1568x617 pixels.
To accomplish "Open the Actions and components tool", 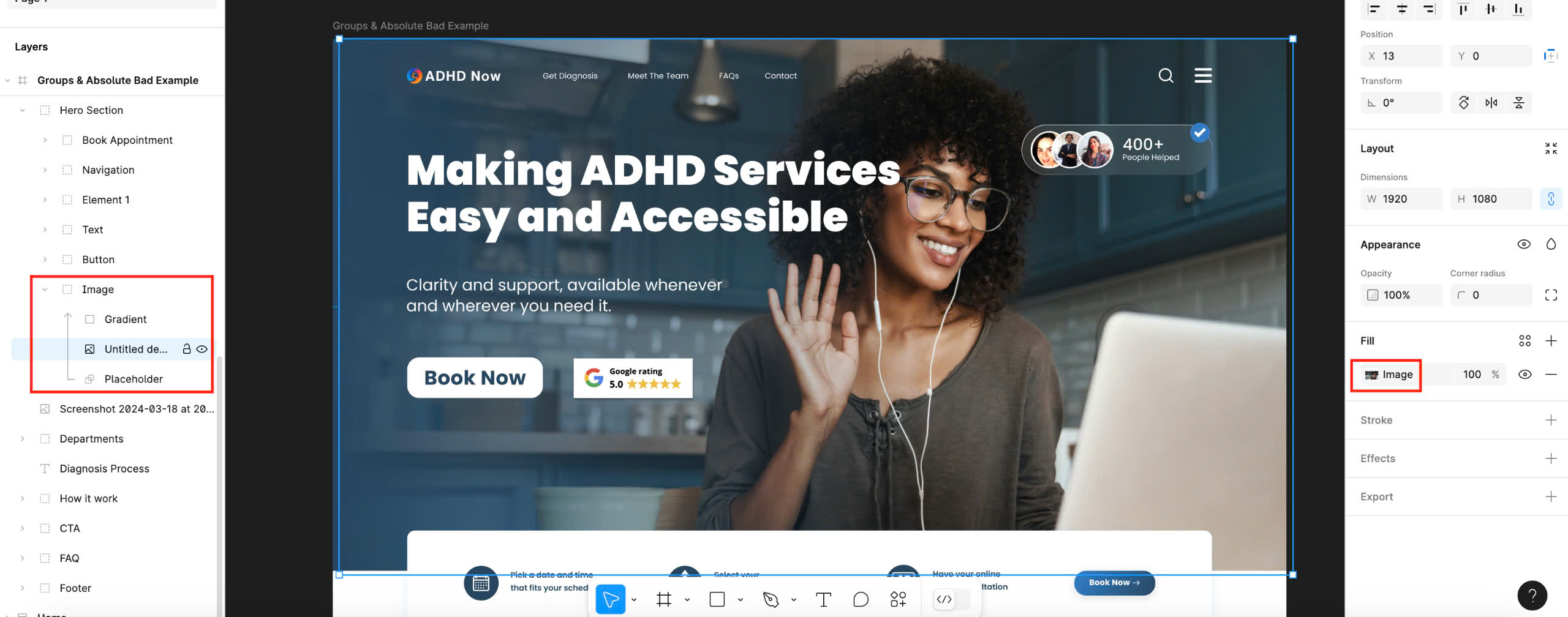I will (898, 599).
